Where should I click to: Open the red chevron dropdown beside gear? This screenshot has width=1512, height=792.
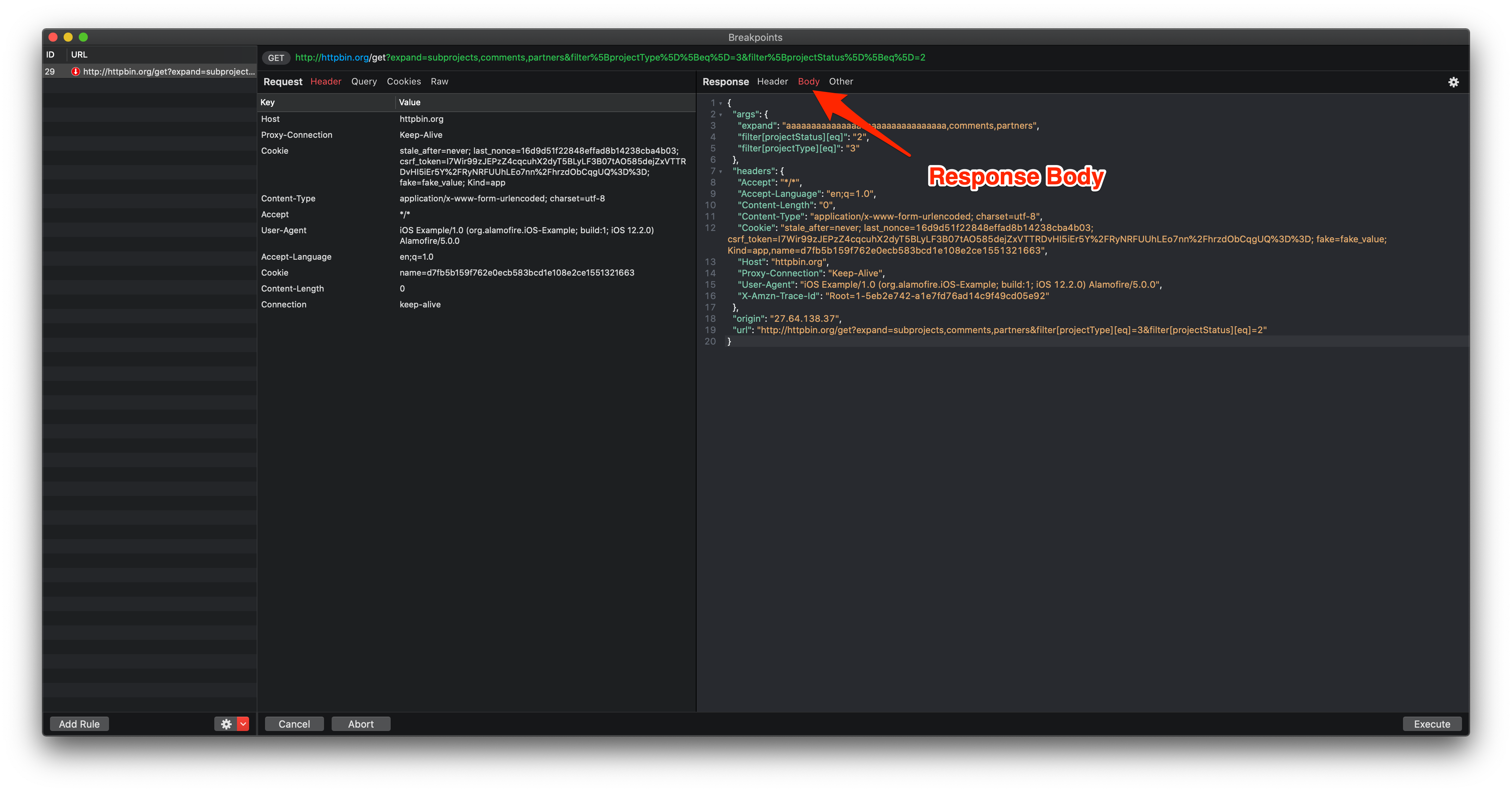243,724
